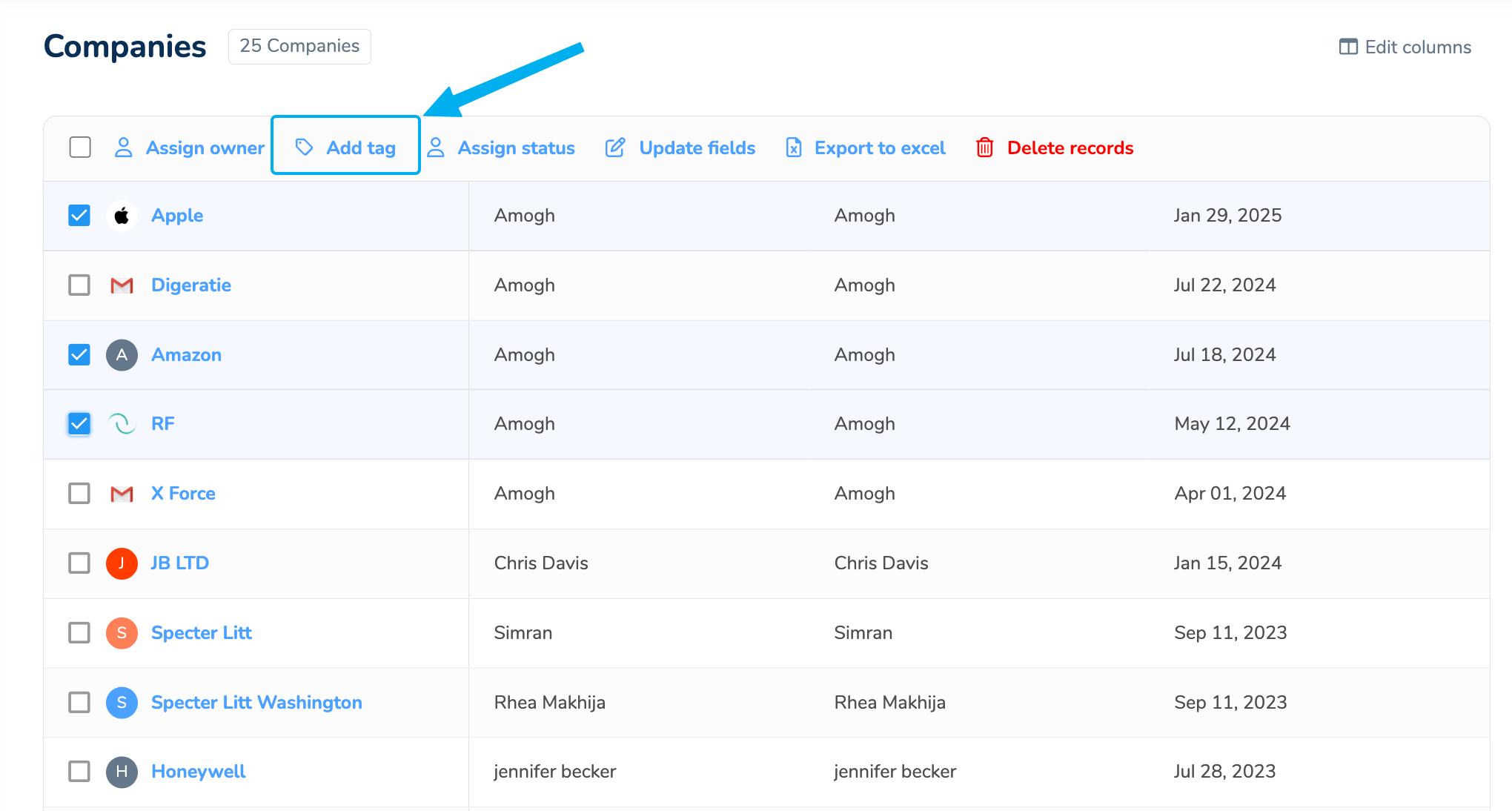Toggle the select-all checkbox in toolbar
This screenshot has width=1512, height=811.
(x=80, y=148)
